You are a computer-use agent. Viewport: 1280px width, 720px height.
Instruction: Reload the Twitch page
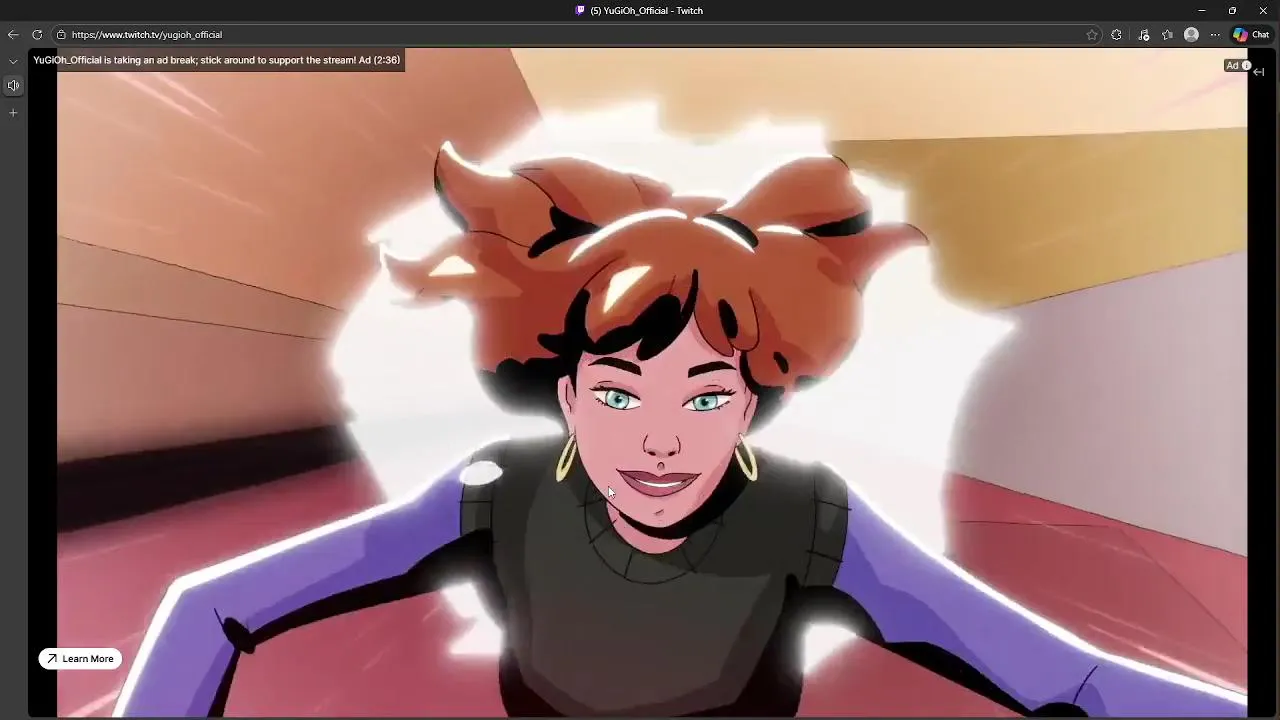tap(37, 34)
